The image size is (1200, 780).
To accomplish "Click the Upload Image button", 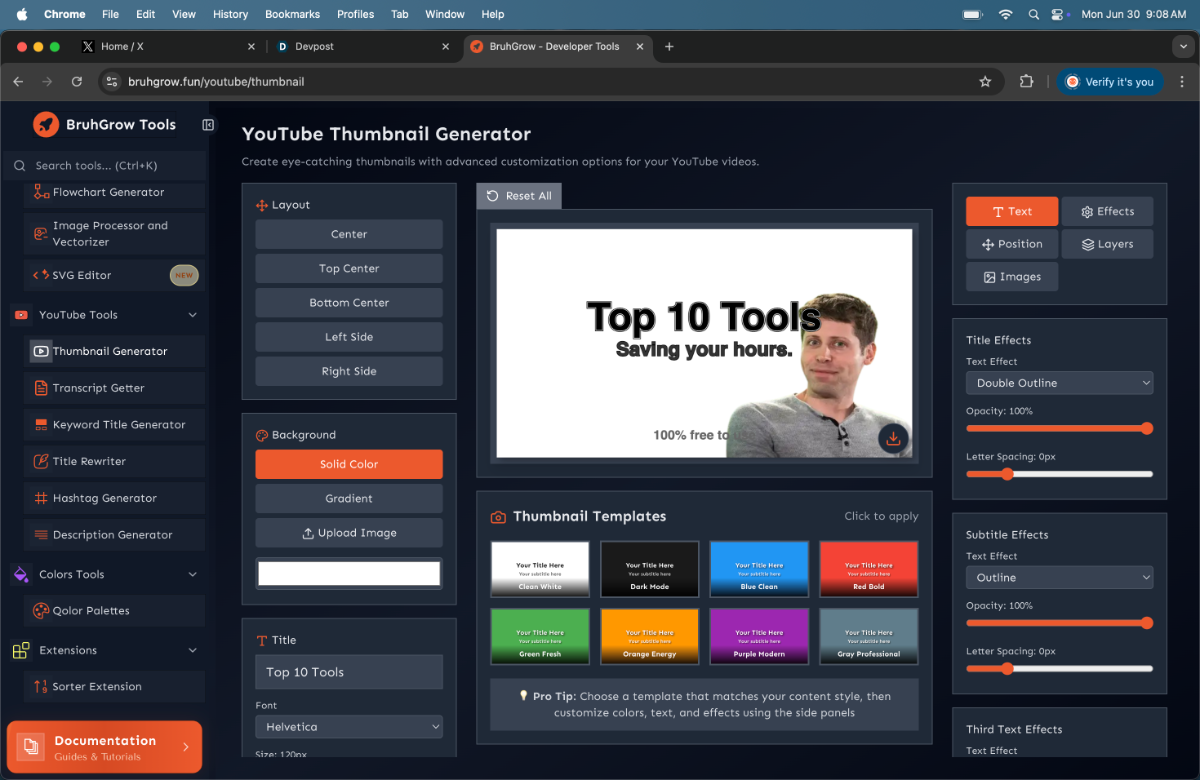I will point(349,533).
